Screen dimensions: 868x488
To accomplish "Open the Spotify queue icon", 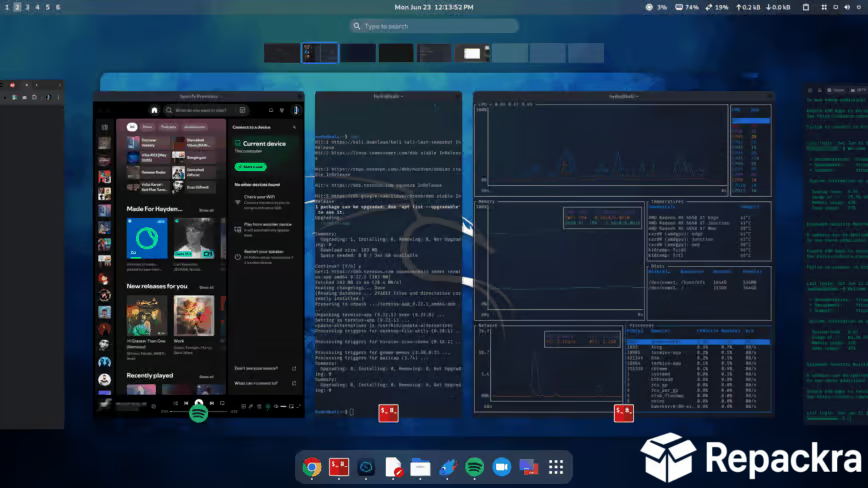I will pos(259,406).
